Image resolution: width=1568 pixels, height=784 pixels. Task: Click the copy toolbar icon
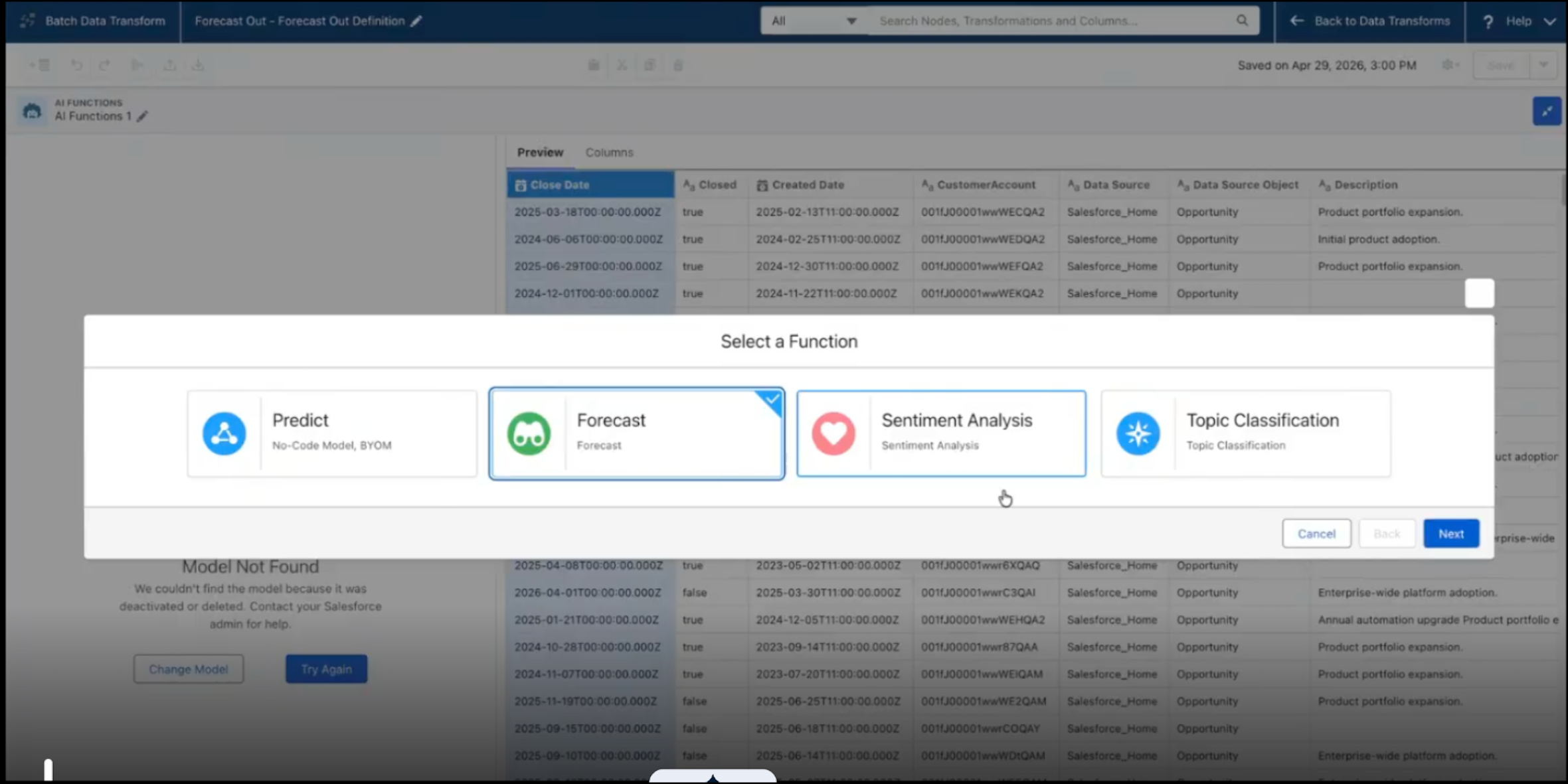coord(650,65)
